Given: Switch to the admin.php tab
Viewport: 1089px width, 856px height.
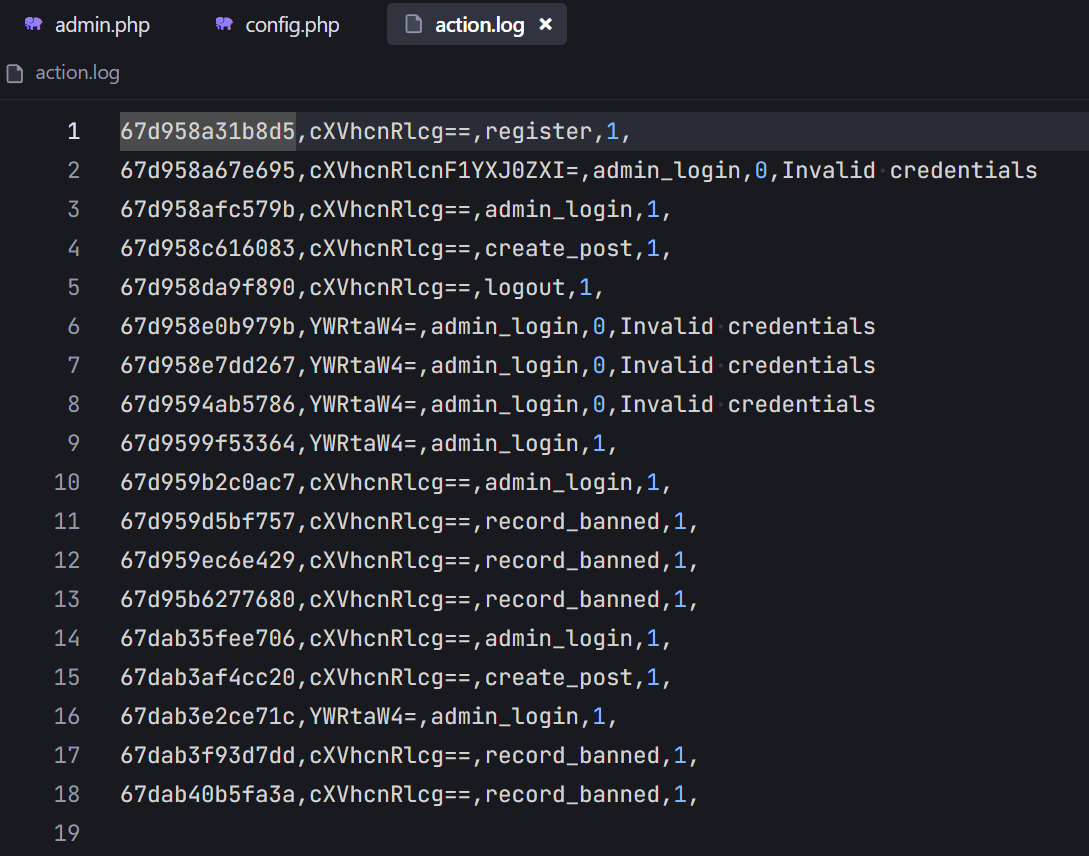Looking at the screenshot, I should point(101,25).
